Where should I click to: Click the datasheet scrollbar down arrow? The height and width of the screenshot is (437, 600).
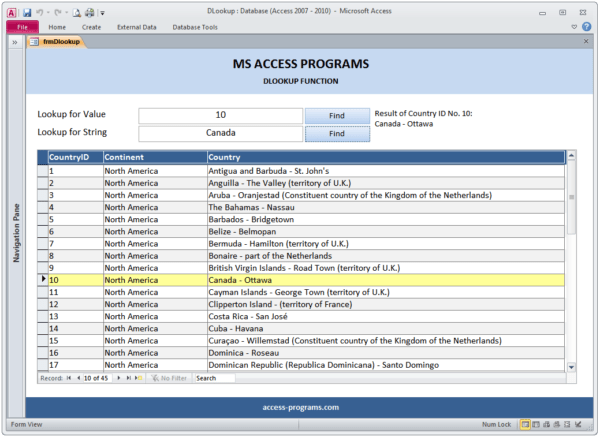(x=571, y=367)
